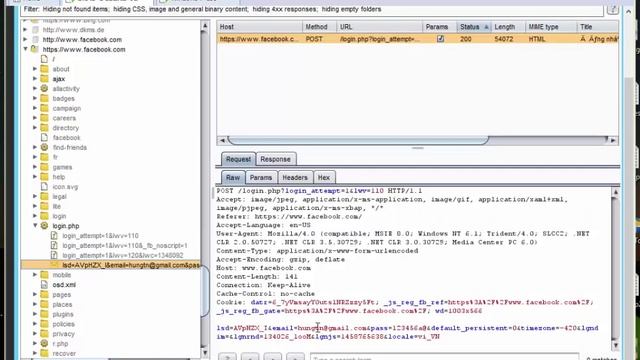Screen dimensions: 640x360
Task: Click the search field below the request
Action: 444,357
